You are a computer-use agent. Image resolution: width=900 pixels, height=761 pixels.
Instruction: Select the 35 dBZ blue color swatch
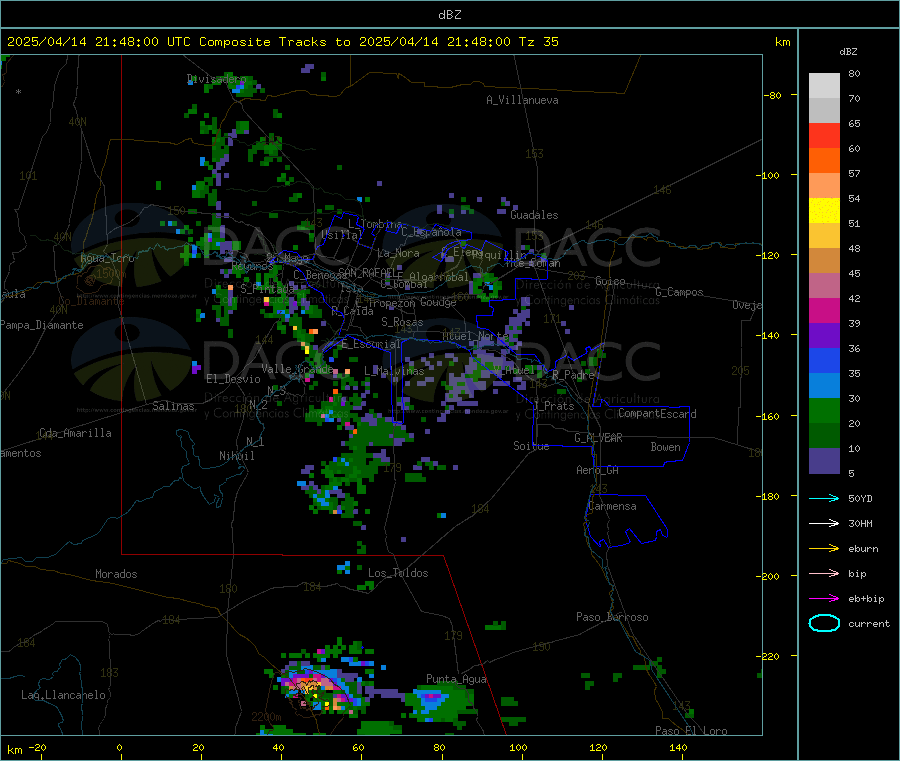pyautogui.click(x=824, y=360)
